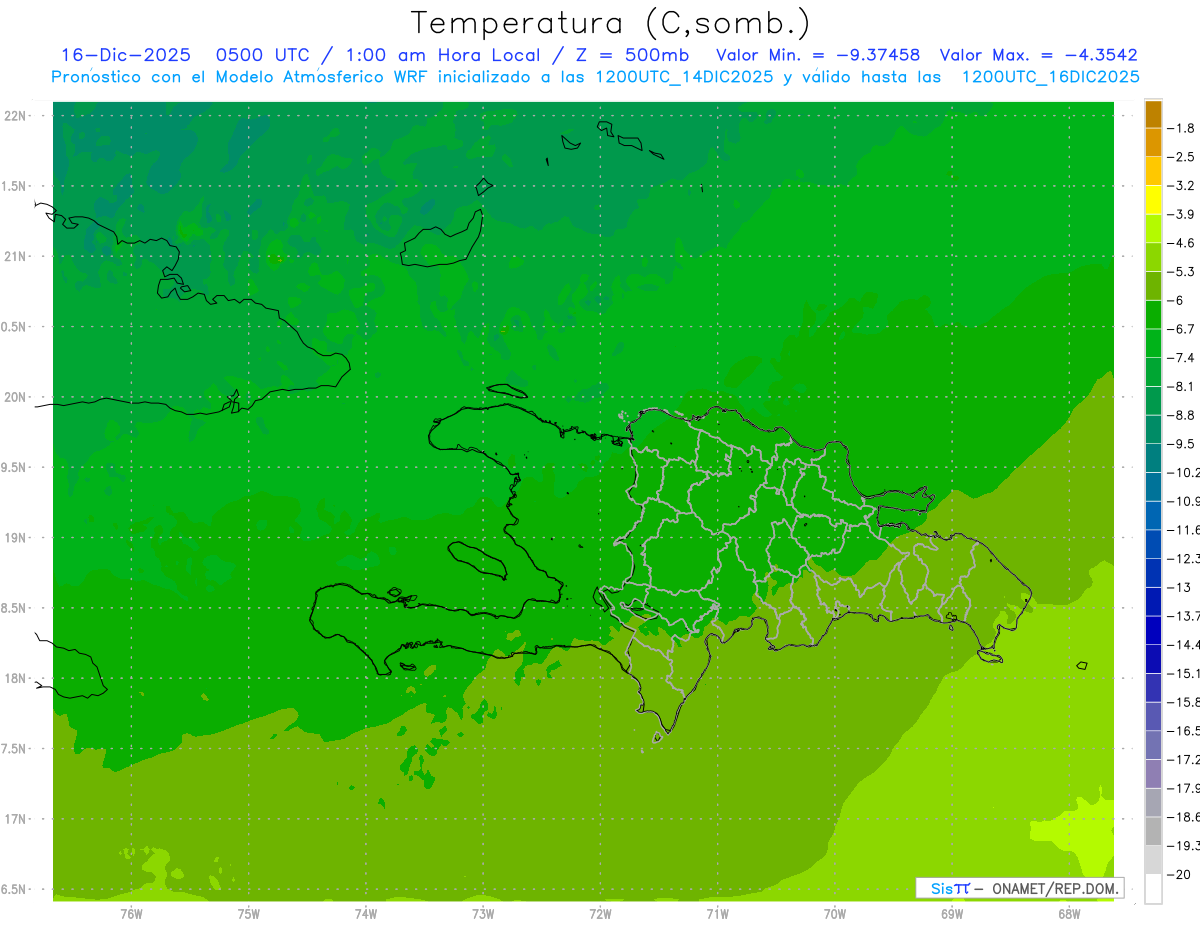Click the '-1.8' legend label
This screenshot has height=927, width=1200.
(x=1182, y=128)
